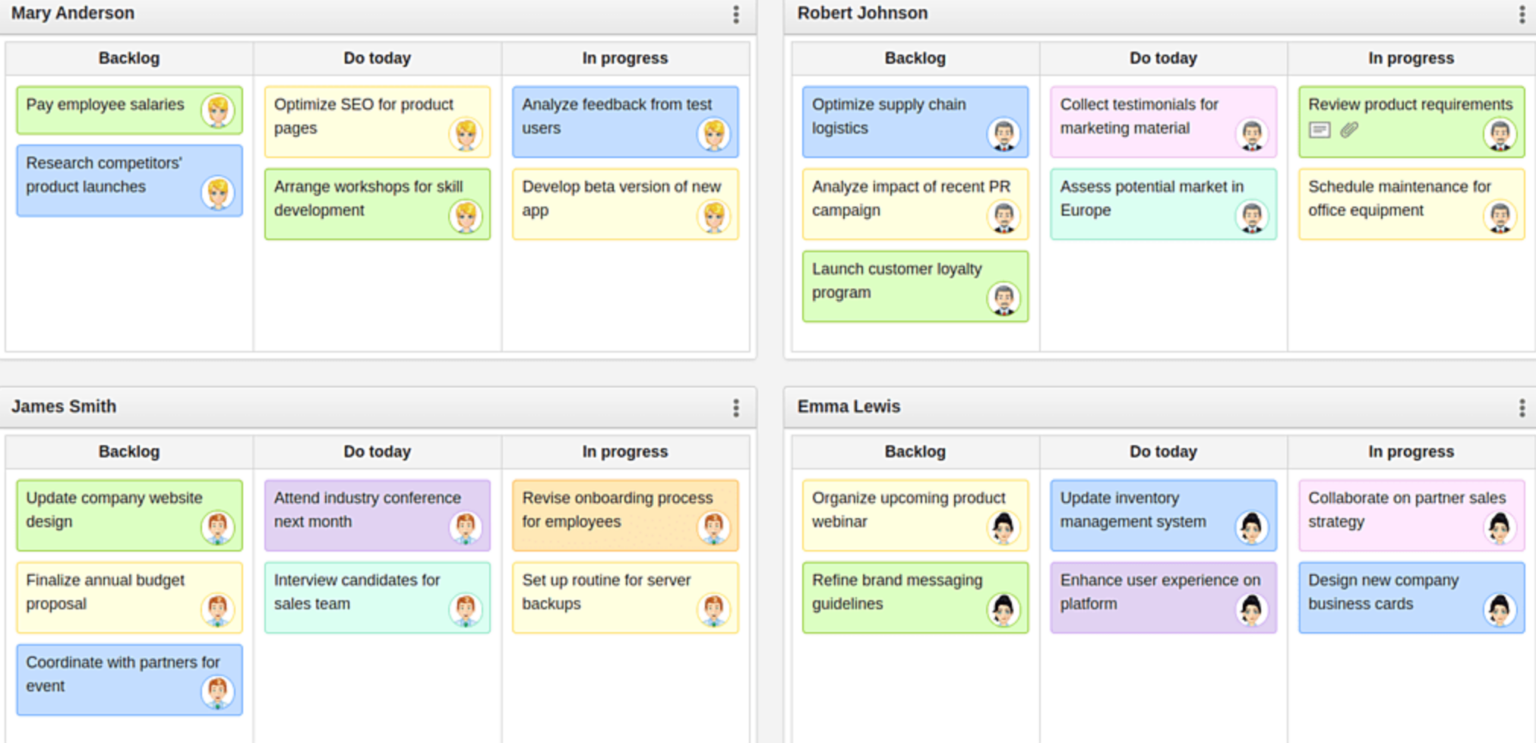
Task: Open the description icon on Review product requirements
Action: click(1318, 131)
